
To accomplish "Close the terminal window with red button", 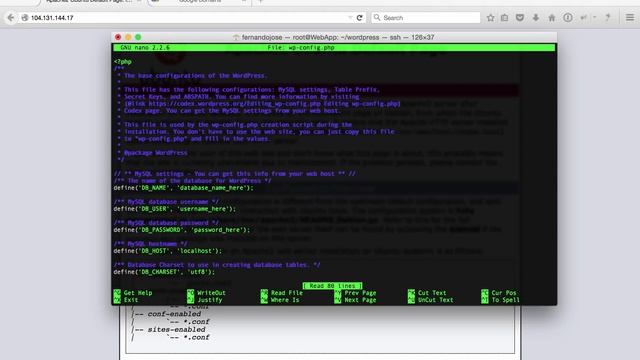I will point(118,37).
